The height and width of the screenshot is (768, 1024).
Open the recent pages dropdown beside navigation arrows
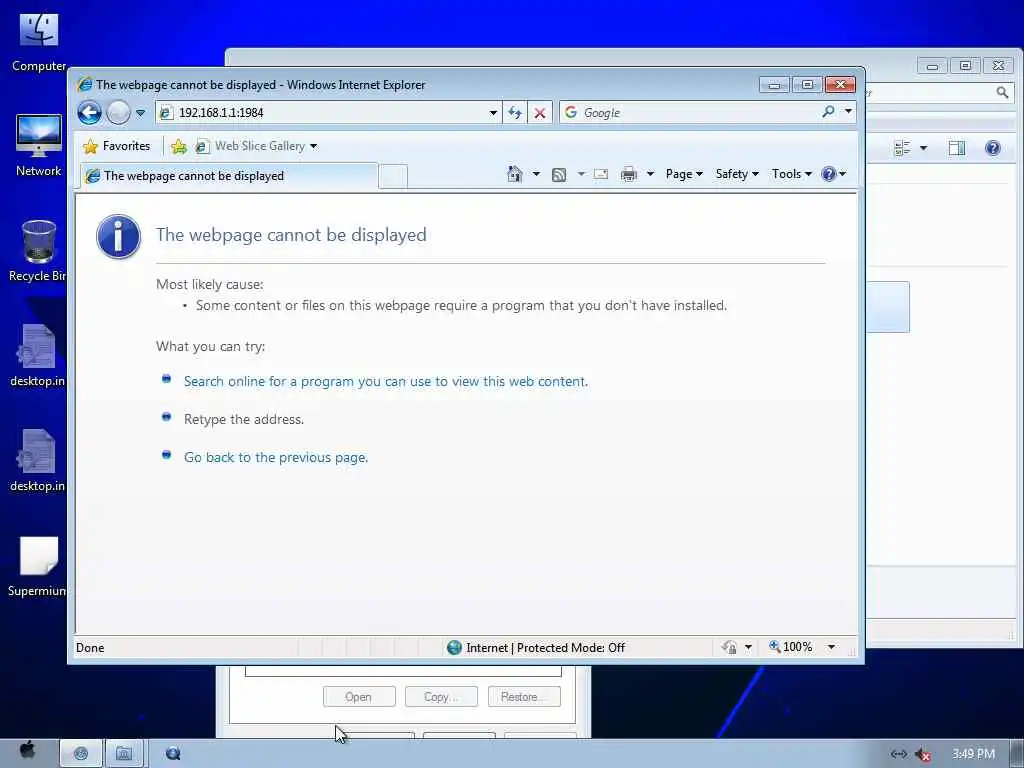[140, 113]
